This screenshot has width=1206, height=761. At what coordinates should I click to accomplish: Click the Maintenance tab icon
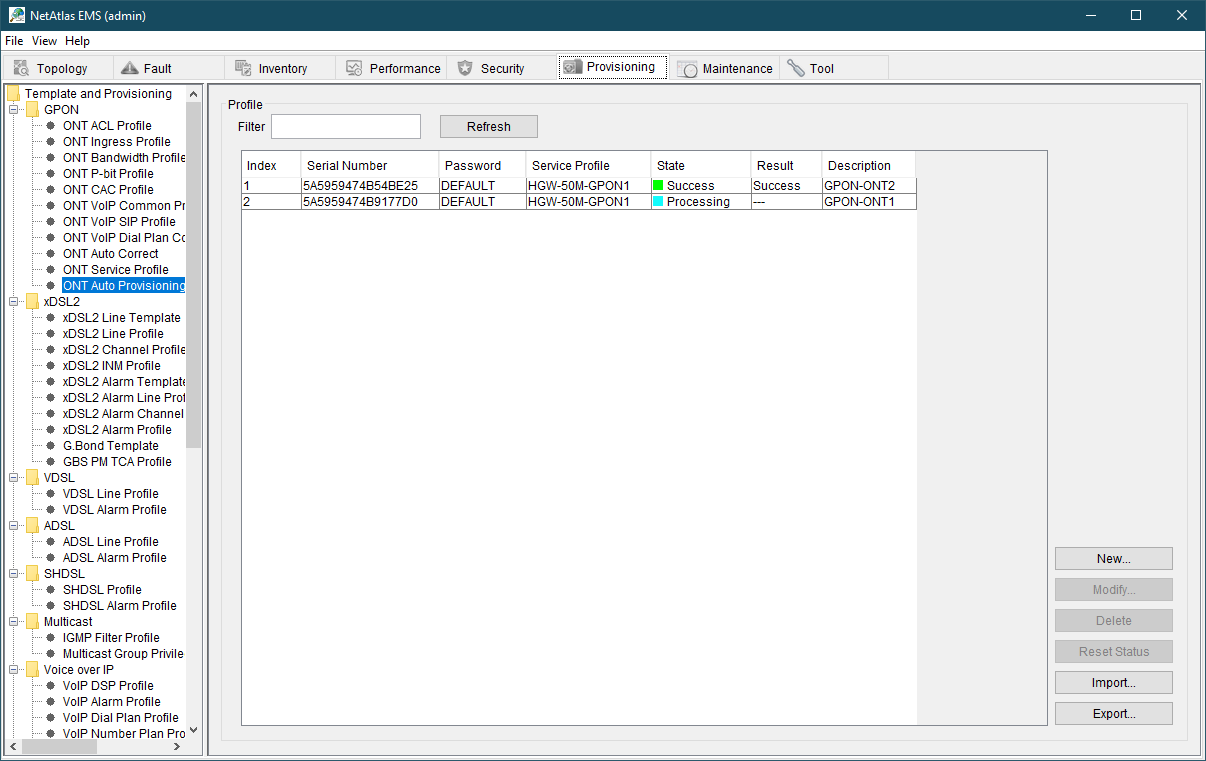pos(687,68)
